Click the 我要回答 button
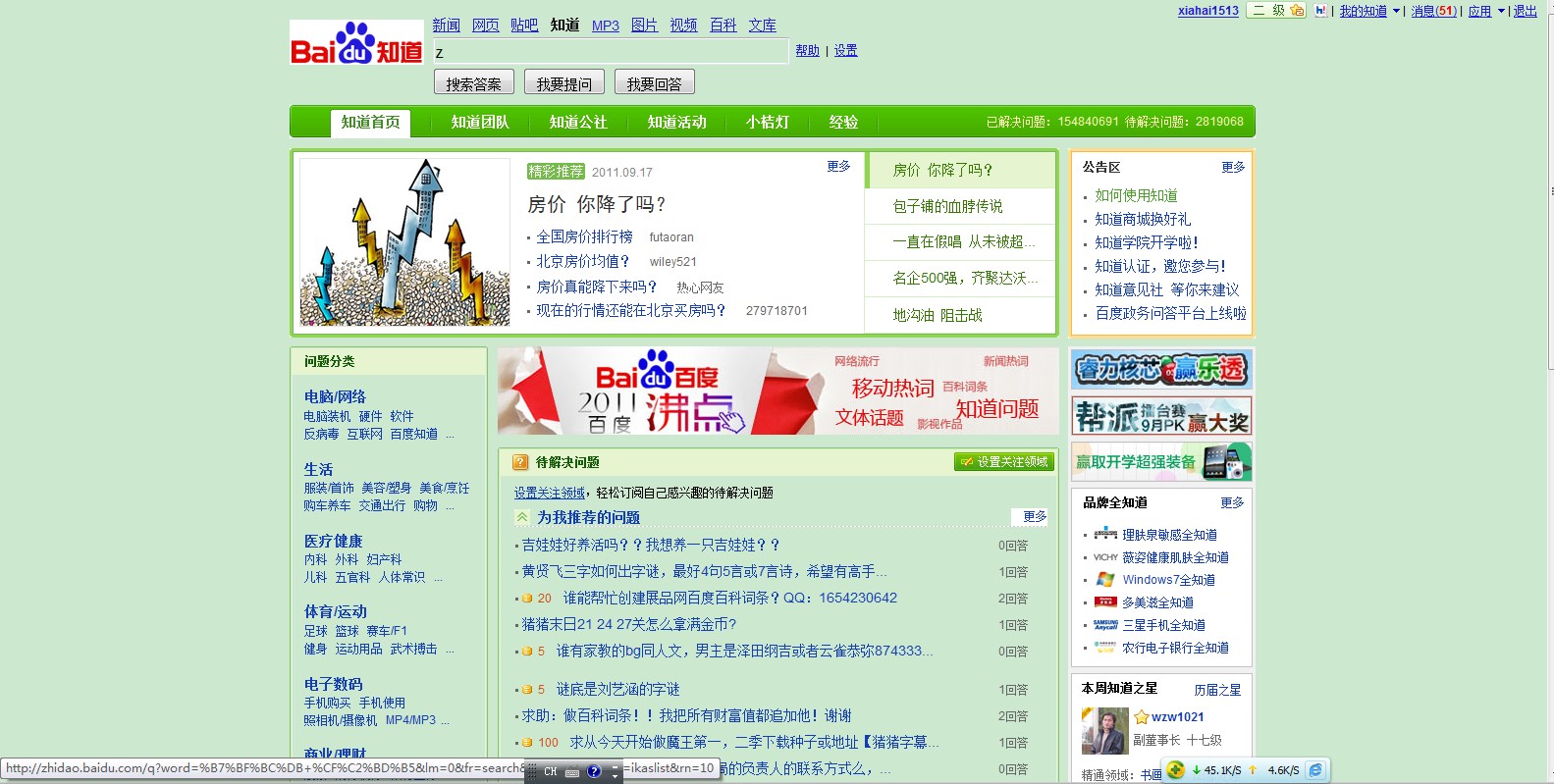Viewport: 1554px width, 784px height. click(655, 82)
